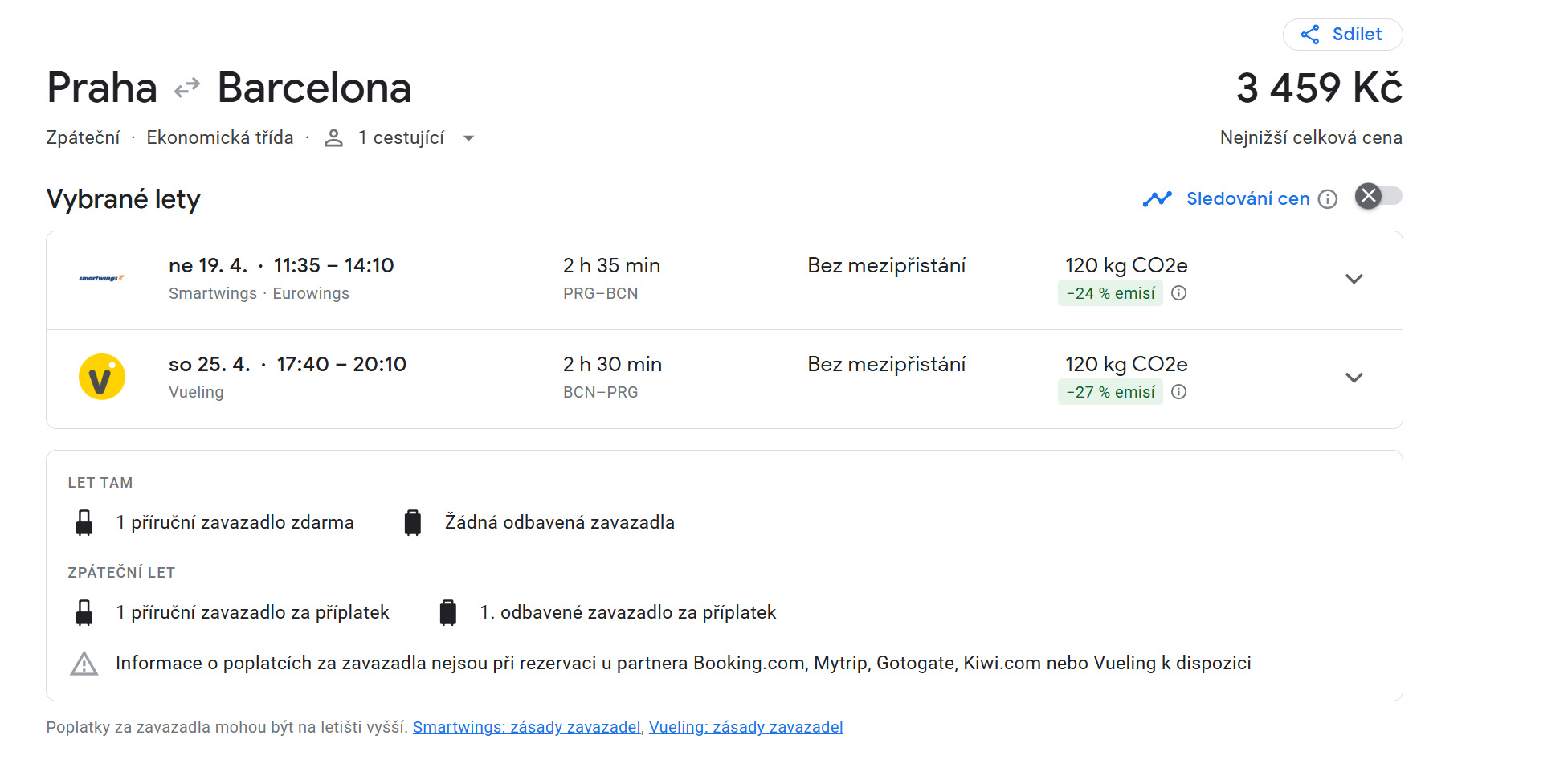Click the baggage fee warning triangle icon
The image size is (1568, 764).
click(84, 664)
